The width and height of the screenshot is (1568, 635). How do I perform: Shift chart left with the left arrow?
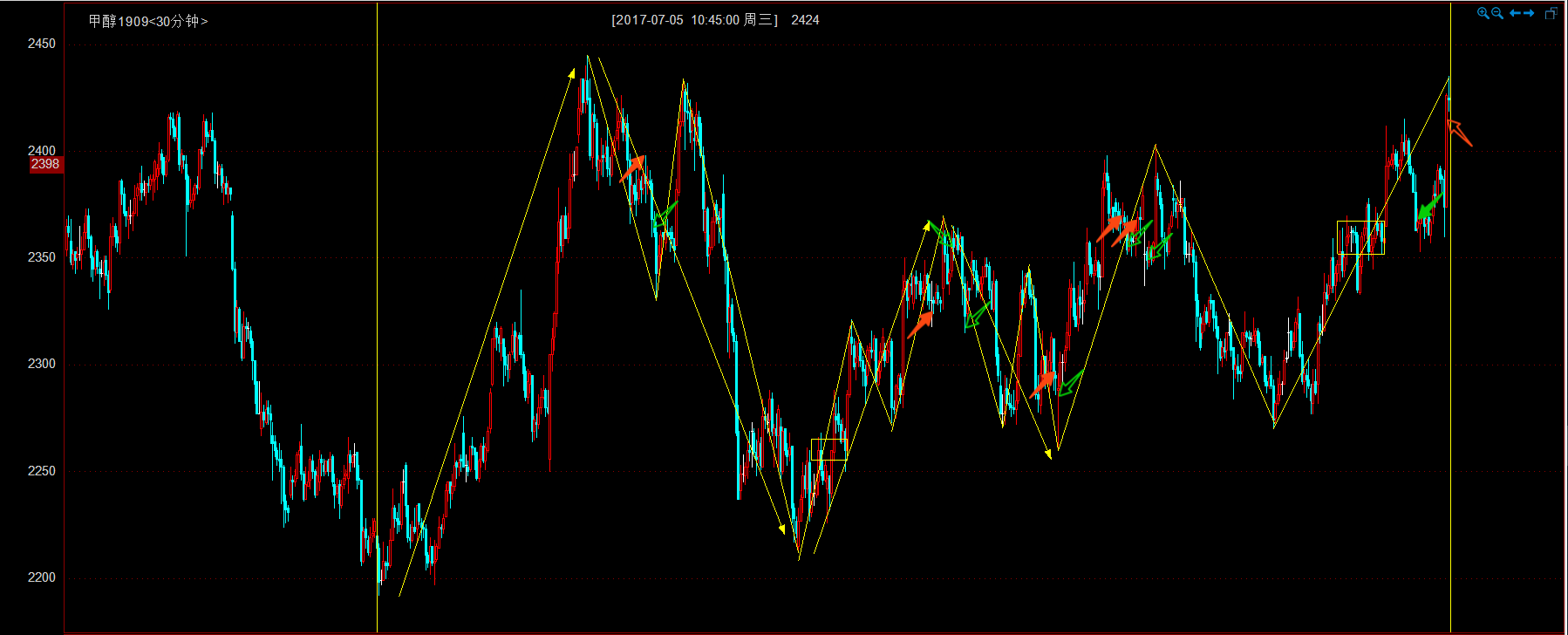pyautogui.click(x=1515, y=13)
